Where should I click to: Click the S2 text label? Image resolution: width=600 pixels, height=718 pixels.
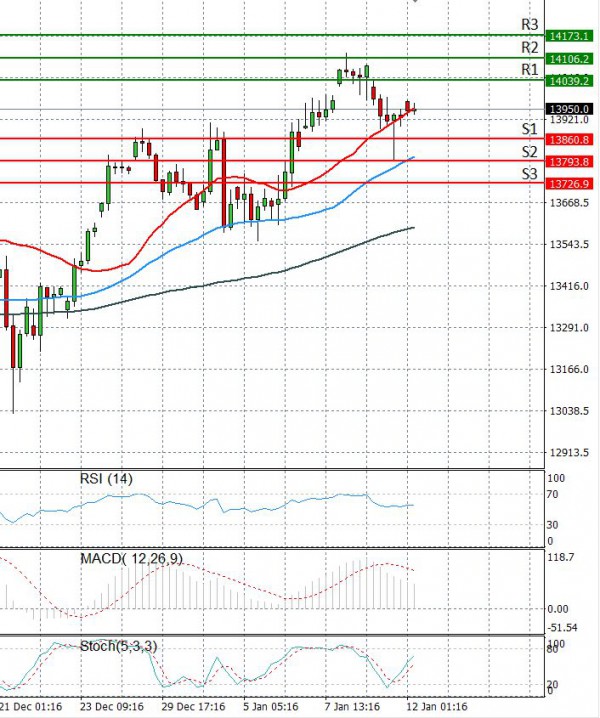pos(529,151)
